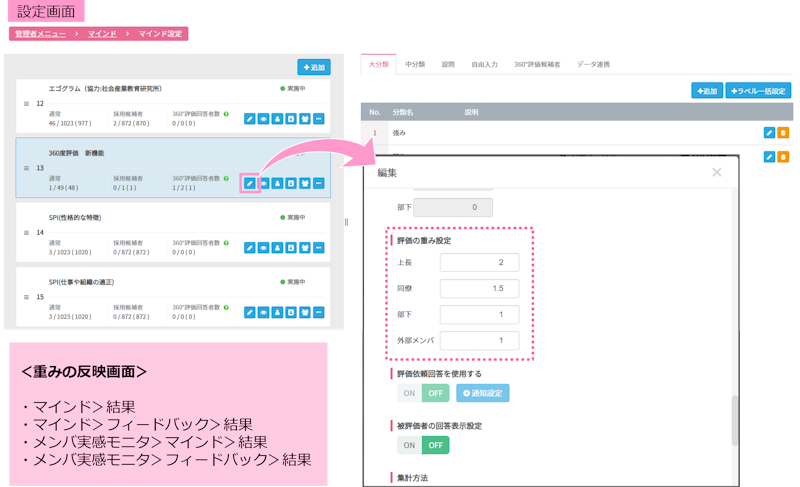Click the help icon beside 360°評価回答者数 in row 13

(226, 178)
